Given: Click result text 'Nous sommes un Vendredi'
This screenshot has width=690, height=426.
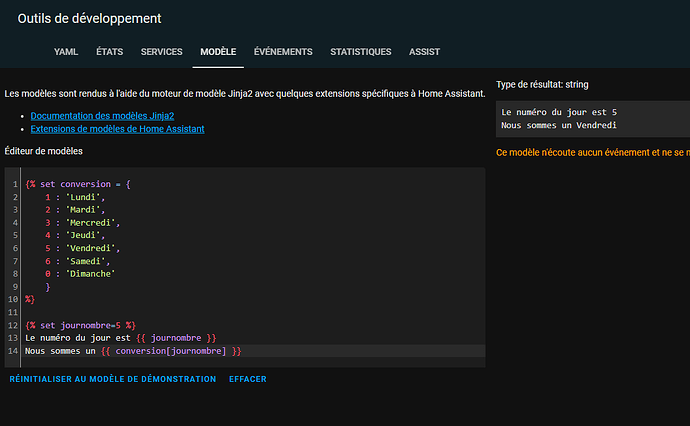Looking at the screenshot, I should (559, 125).
